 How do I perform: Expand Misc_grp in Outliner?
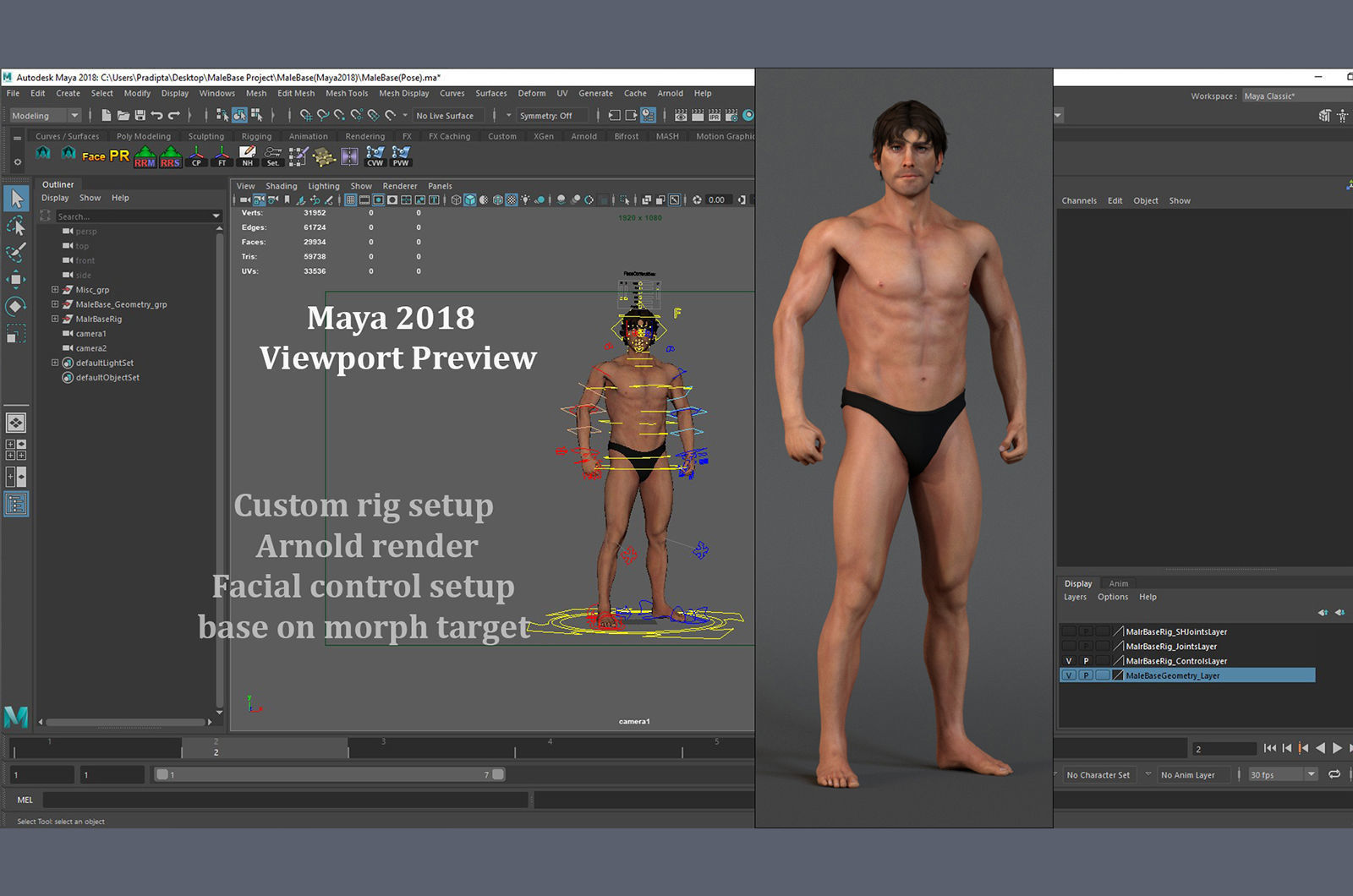pyautogui.click(x=55, y=290)
